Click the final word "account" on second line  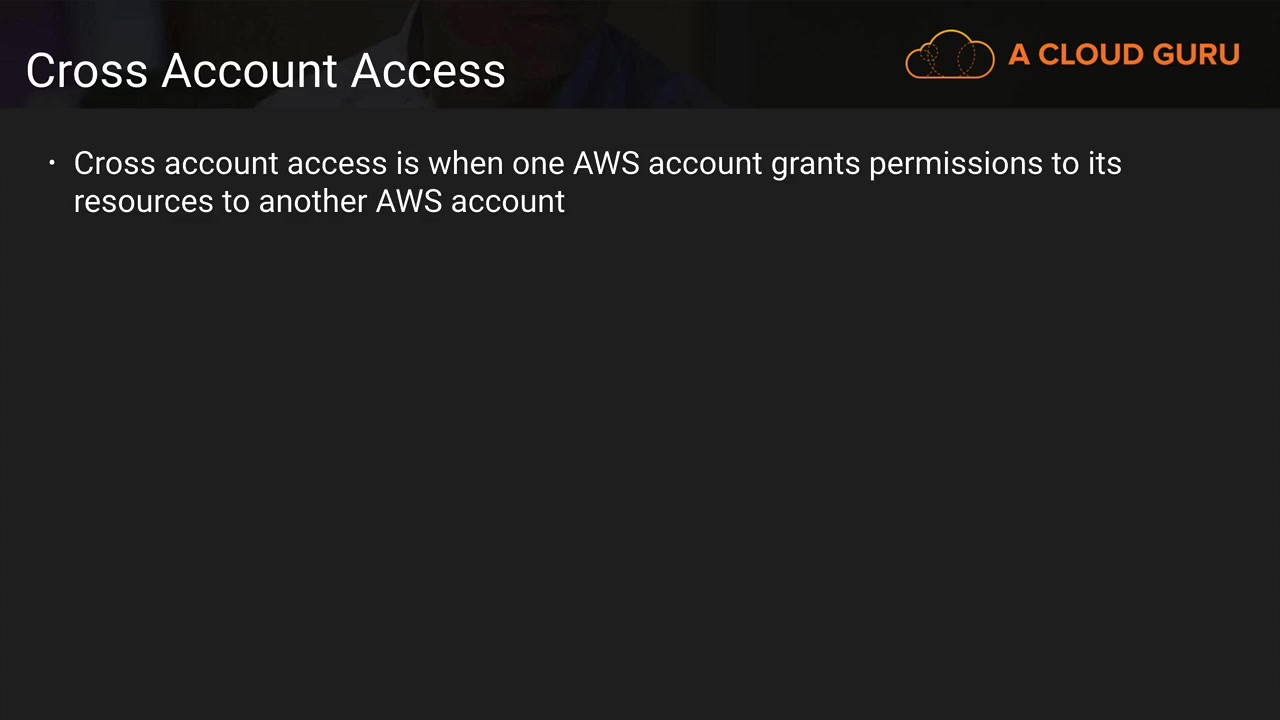(508, 201)
